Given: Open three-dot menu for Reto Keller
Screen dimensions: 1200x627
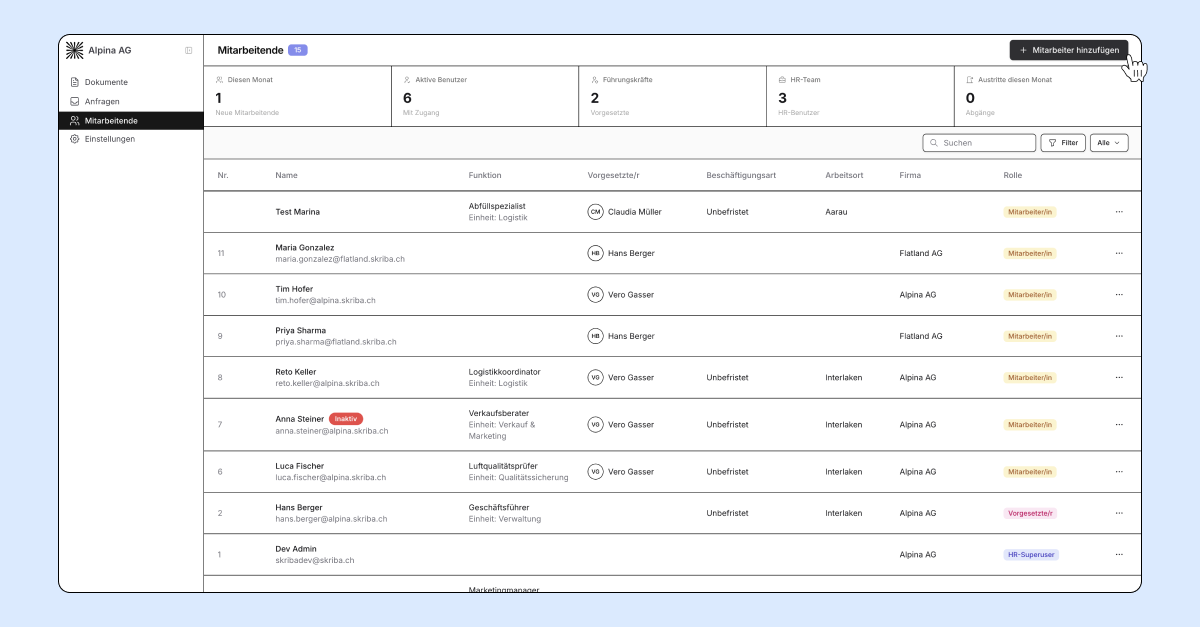Looking at the screenshot, I should coord(1119,378).
